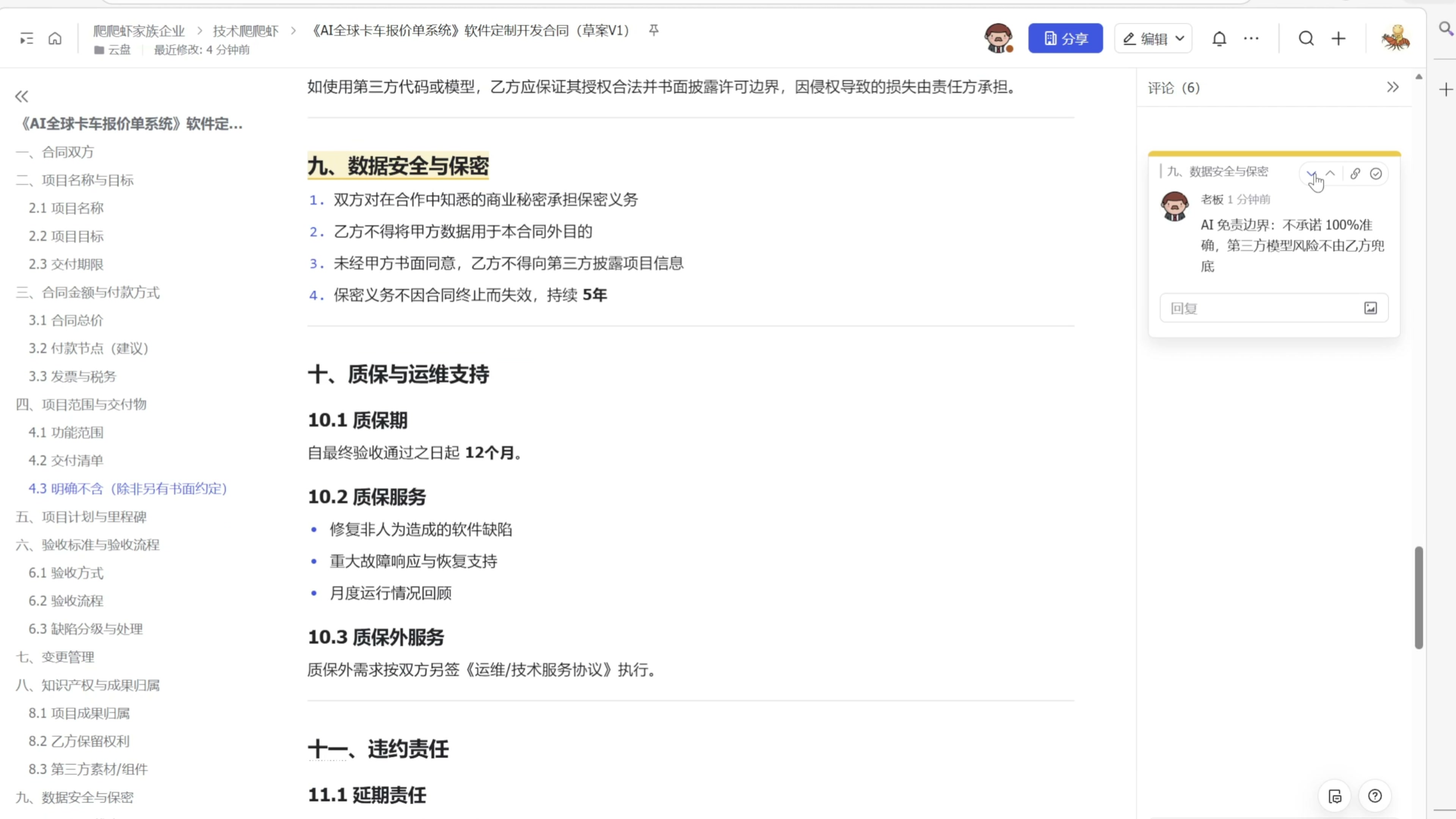Viewport: 1456px width, 819px height.
Task: Mark comment as resolved checkmark
Action: (1376, 174)
